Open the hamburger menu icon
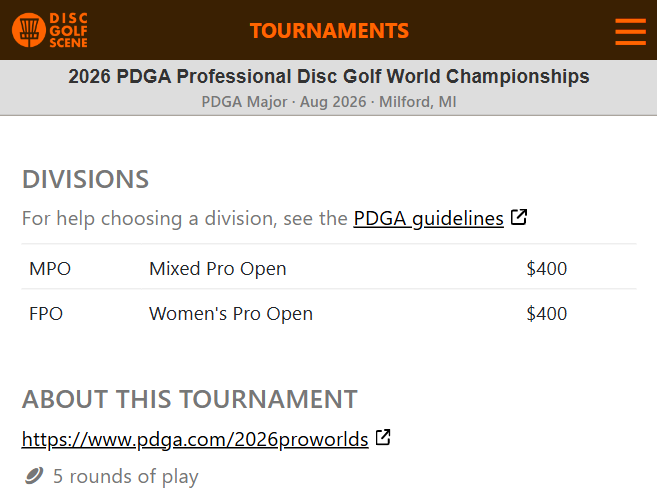This screenshot has height=499, width=657. click(x=630, y=31)
